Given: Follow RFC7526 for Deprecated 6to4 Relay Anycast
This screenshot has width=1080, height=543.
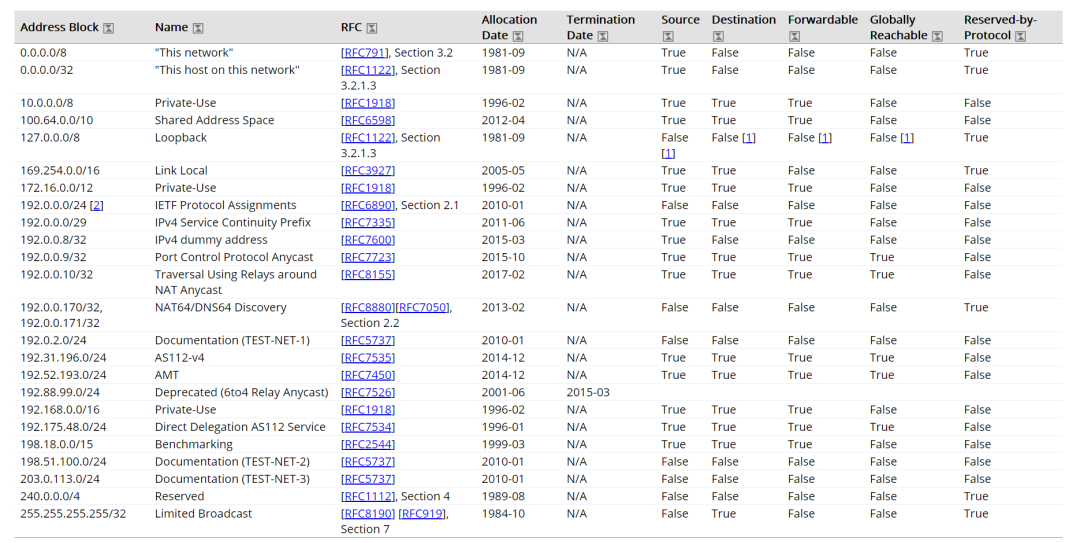Looking at the screenshot, I should click(368, 393).
